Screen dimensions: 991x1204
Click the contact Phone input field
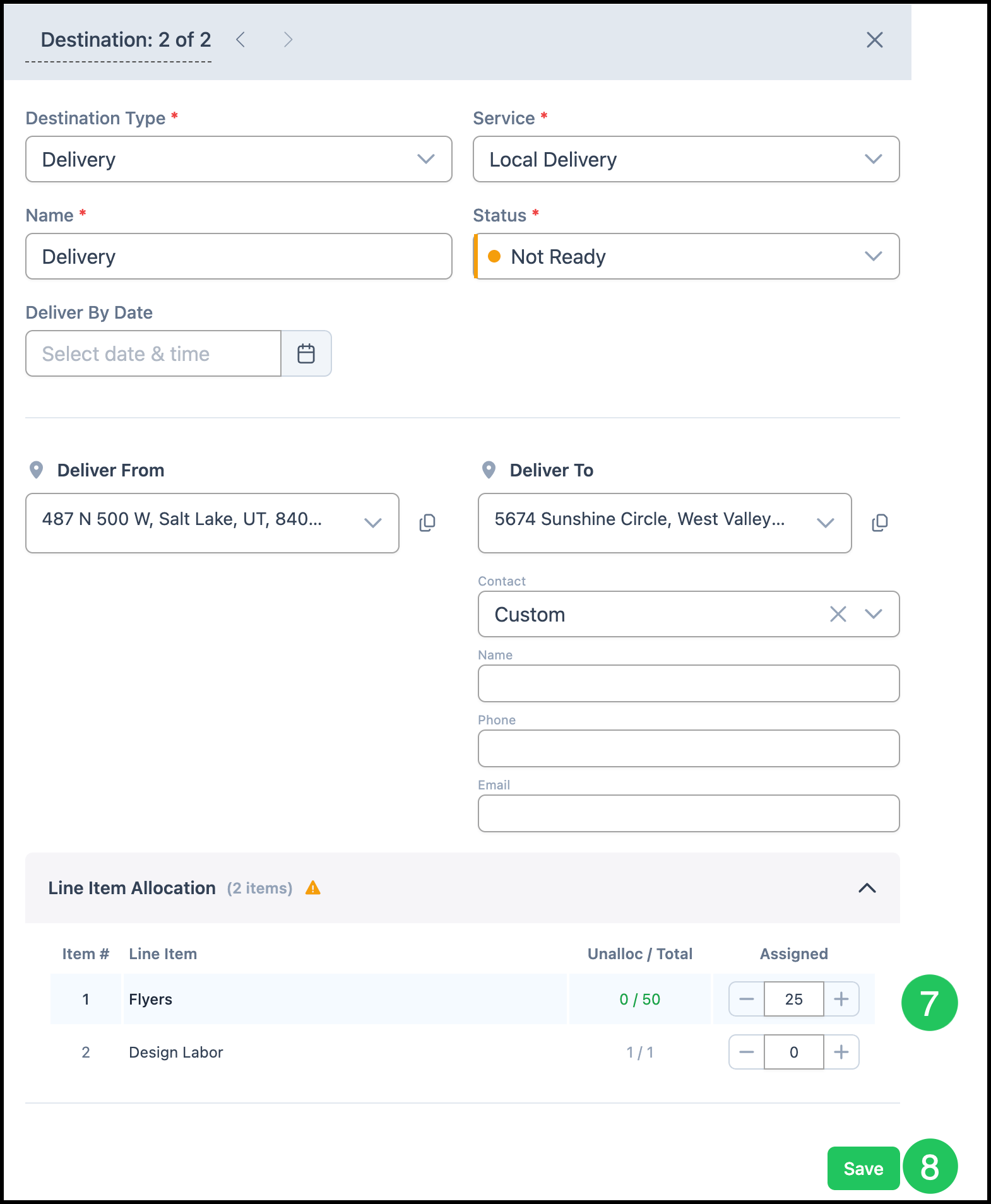point(689,748)
